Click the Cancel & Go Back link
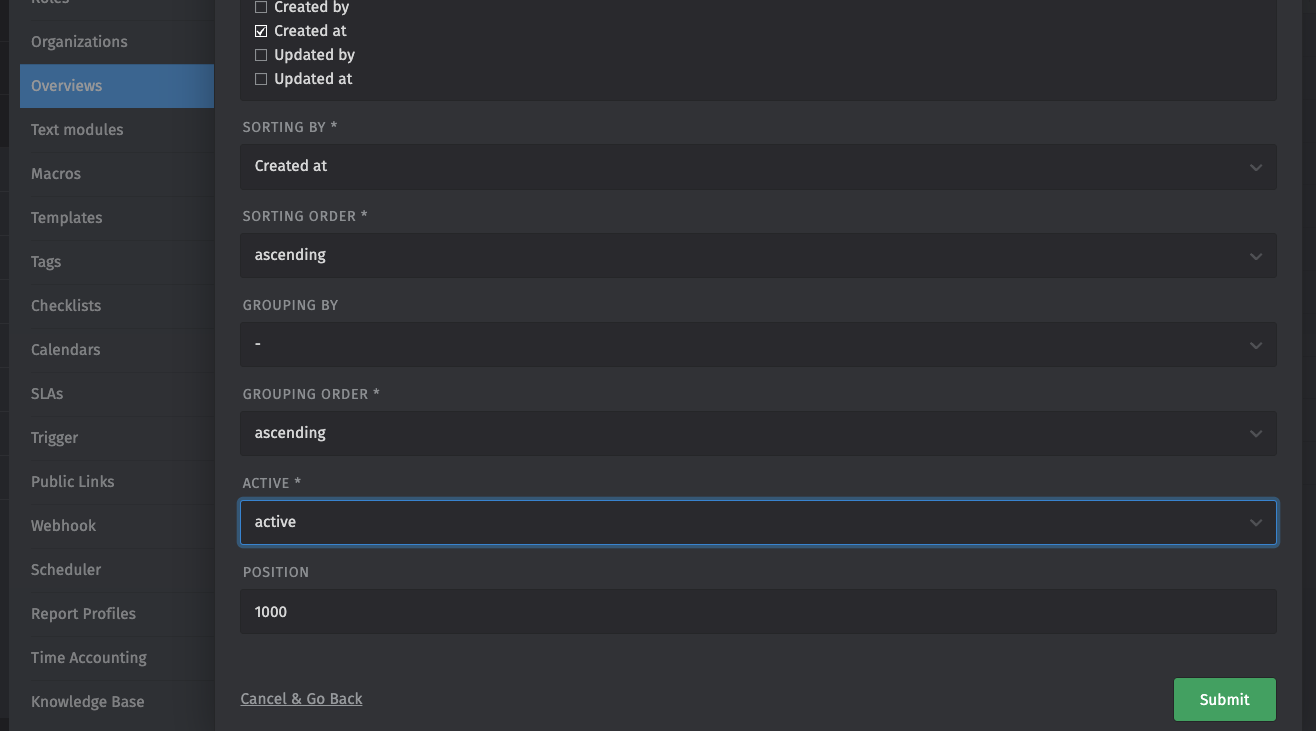The height and width of the screenshot is (731, 1316). click(x=301, y=699)
